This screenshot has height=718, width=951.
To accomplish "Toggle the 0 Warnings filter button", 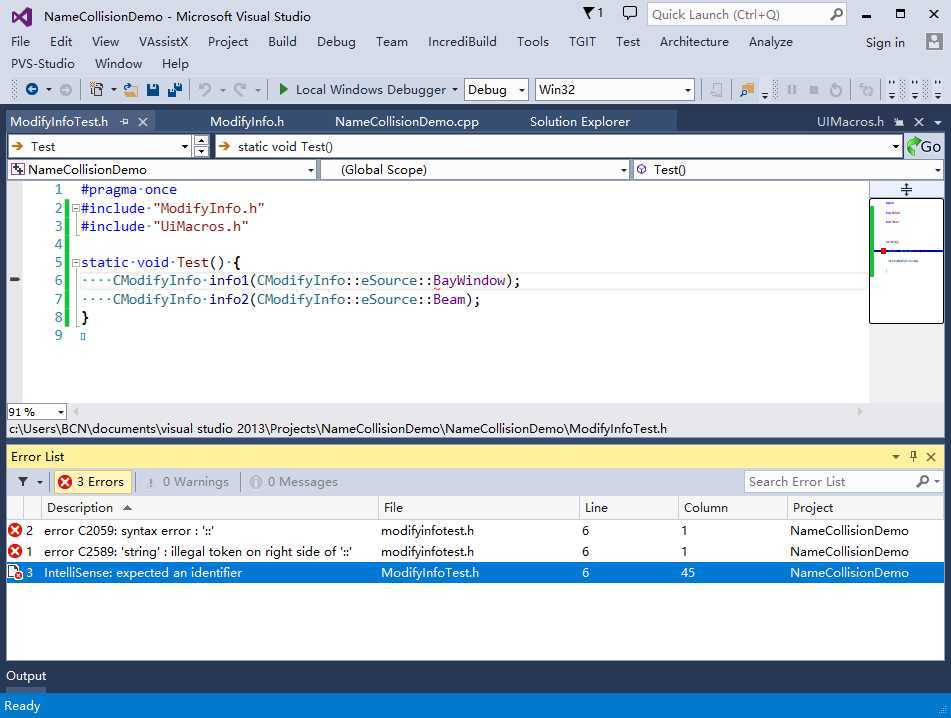I will (x=189, y=481).
